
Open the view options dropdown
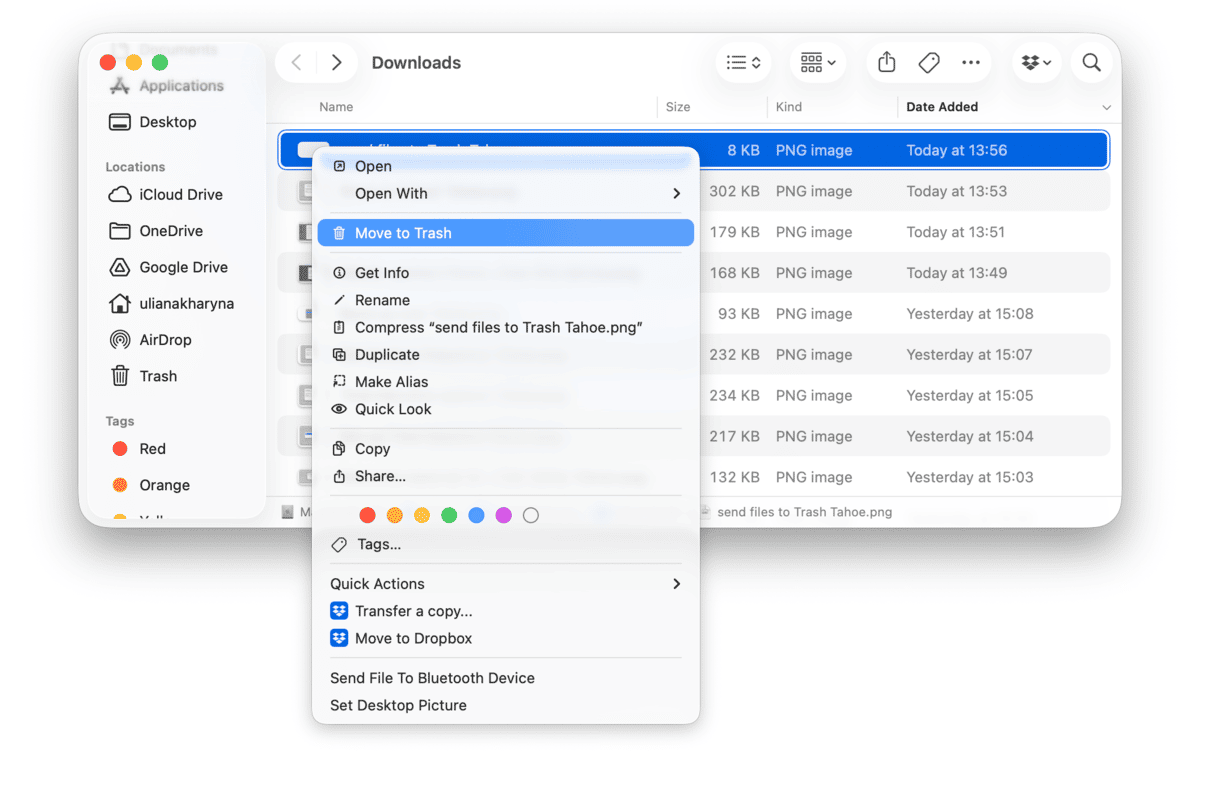[x=743, y=62]
